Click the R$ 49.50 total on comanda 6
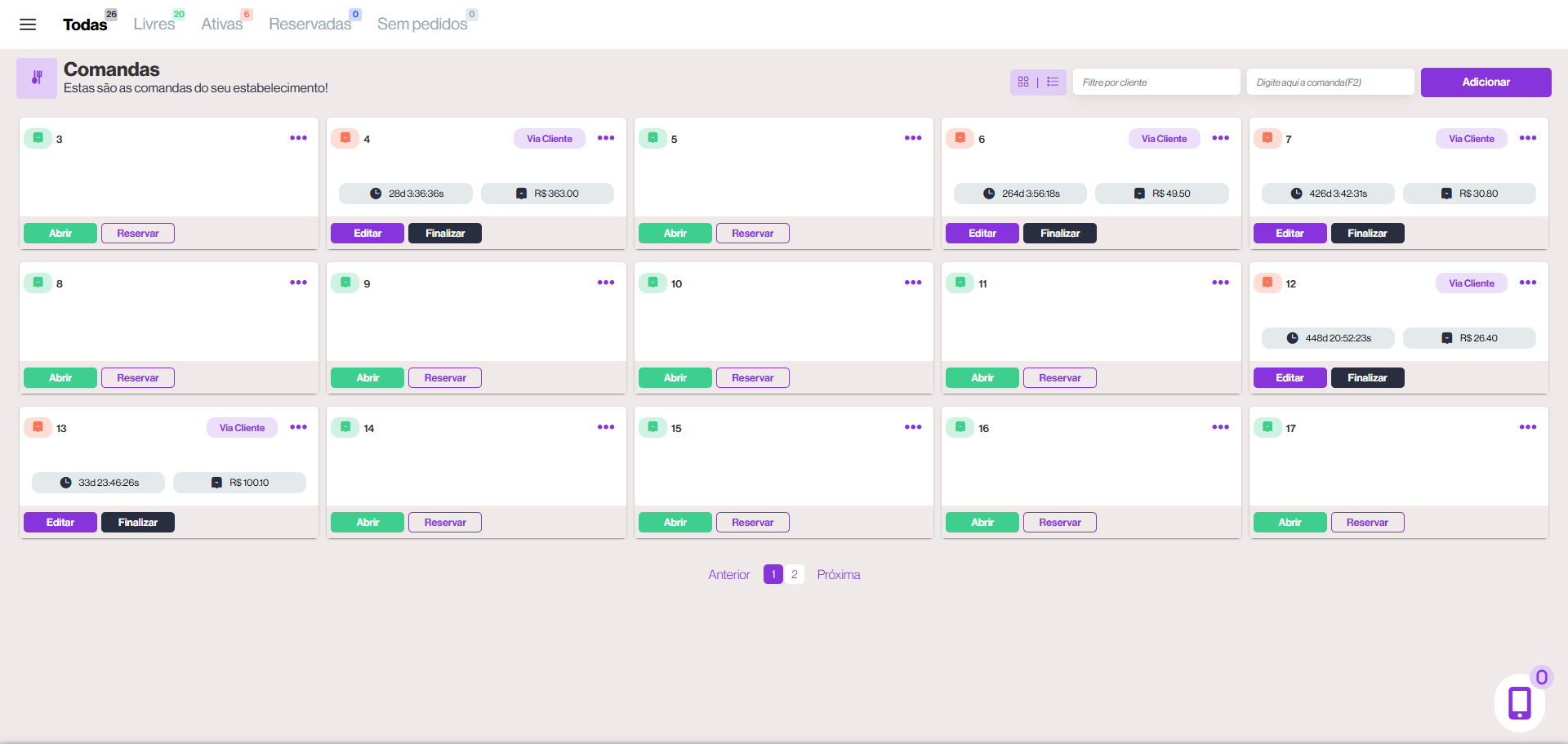This screenshot has height=744, width=1568. pyautogui.click(x=1162, y=194)
